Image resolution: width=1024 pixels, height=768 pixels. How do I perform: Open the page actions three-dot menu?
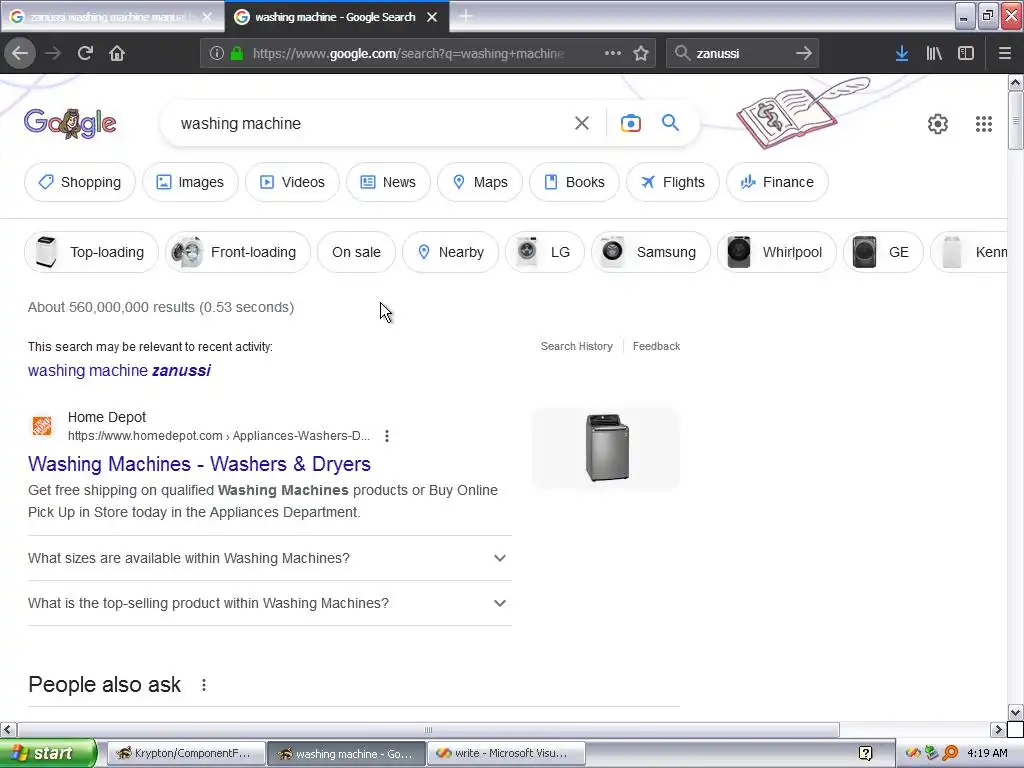coord(613,53)
